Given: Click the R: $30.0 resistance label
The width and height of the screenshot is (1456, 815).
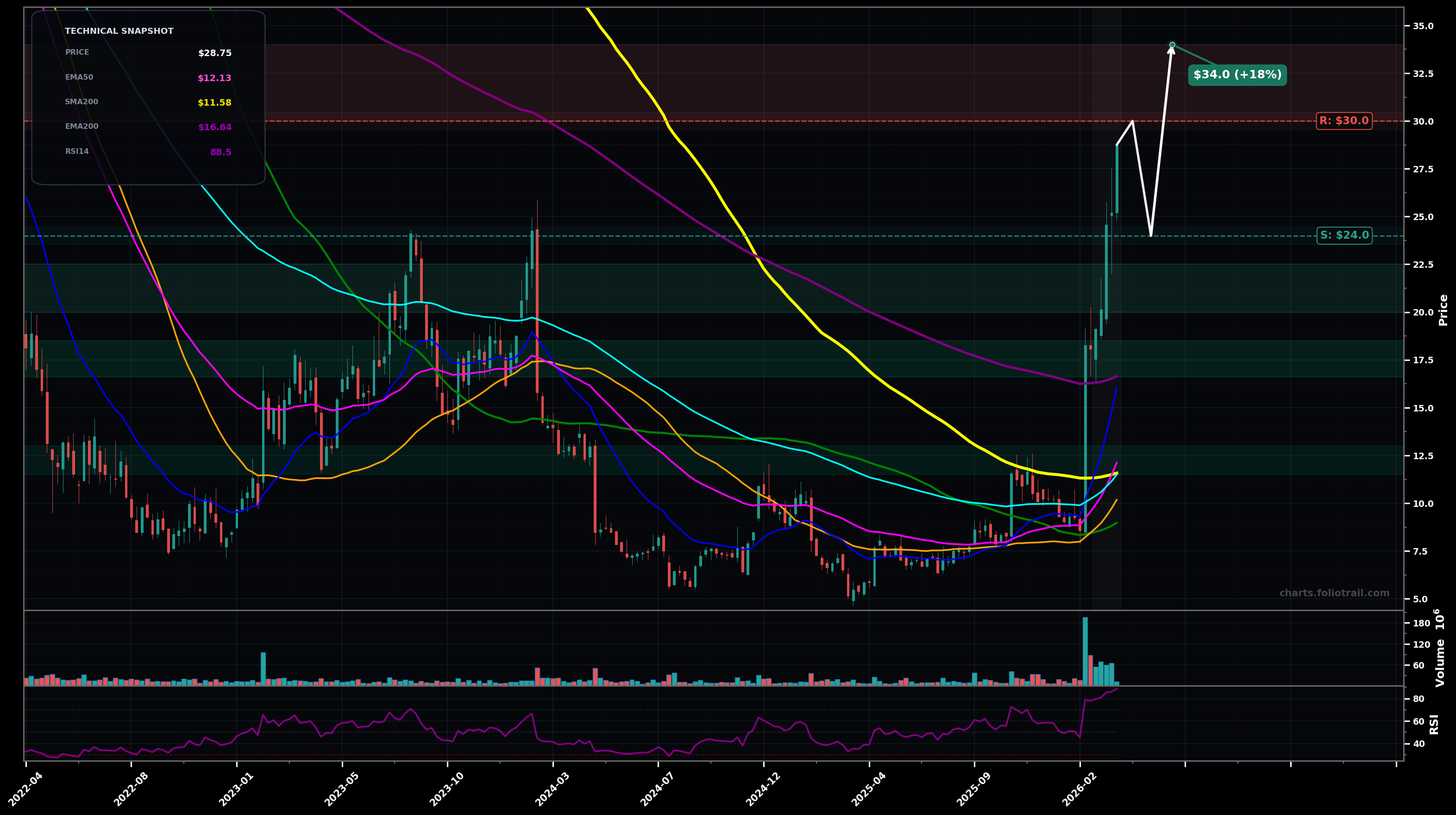Looking at the screenshot, I should pyautogui.click(x=1344, y=120).
